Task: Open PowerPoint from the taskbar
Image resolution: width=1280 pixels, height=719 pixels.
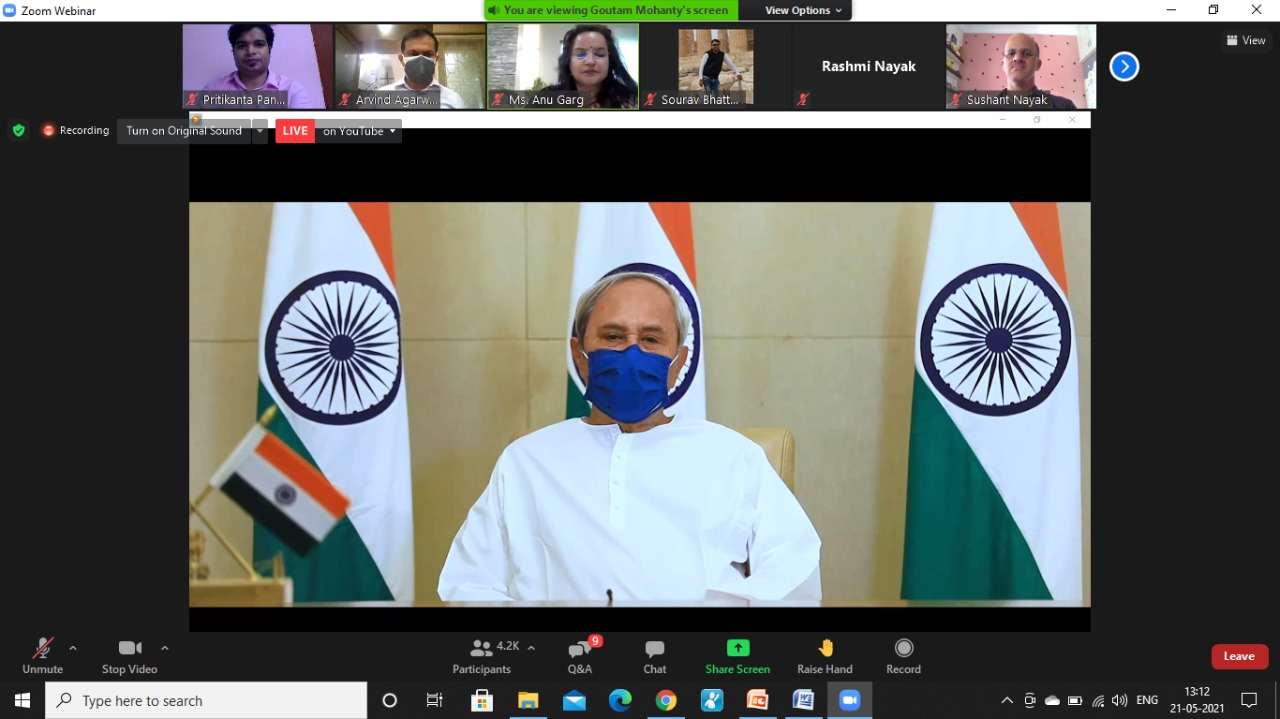Action: 757,700
